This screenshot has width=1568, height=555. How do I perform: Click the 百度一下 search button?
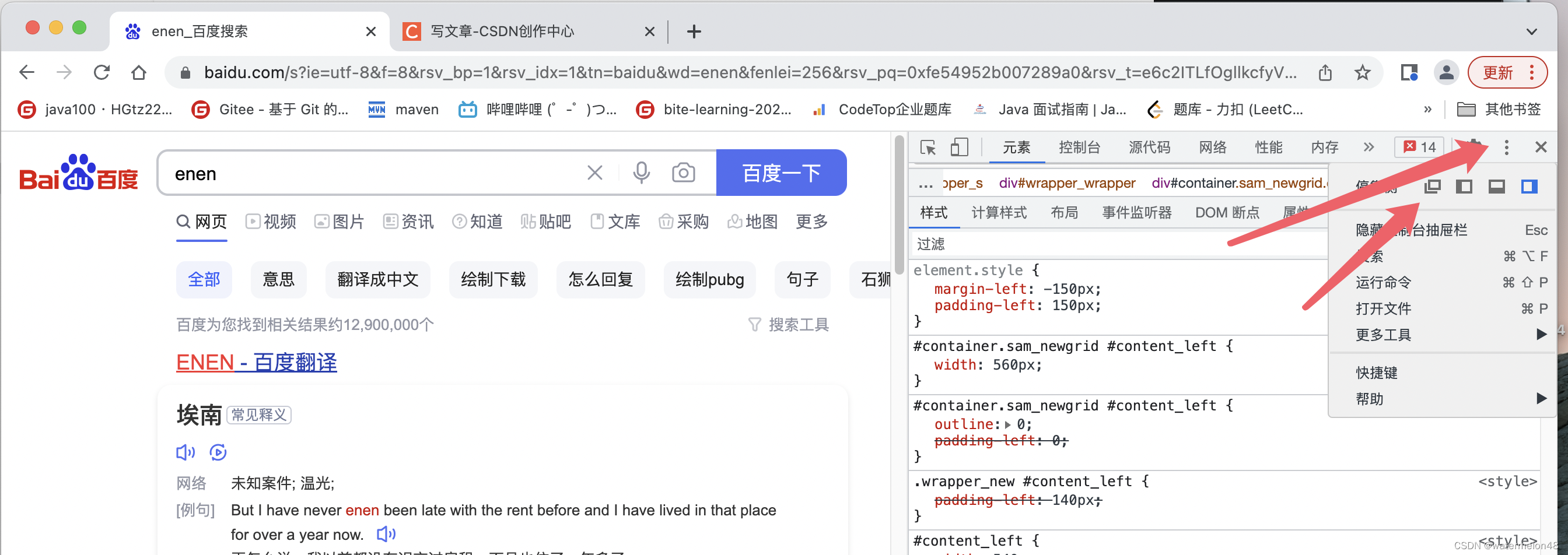(781, 173)
